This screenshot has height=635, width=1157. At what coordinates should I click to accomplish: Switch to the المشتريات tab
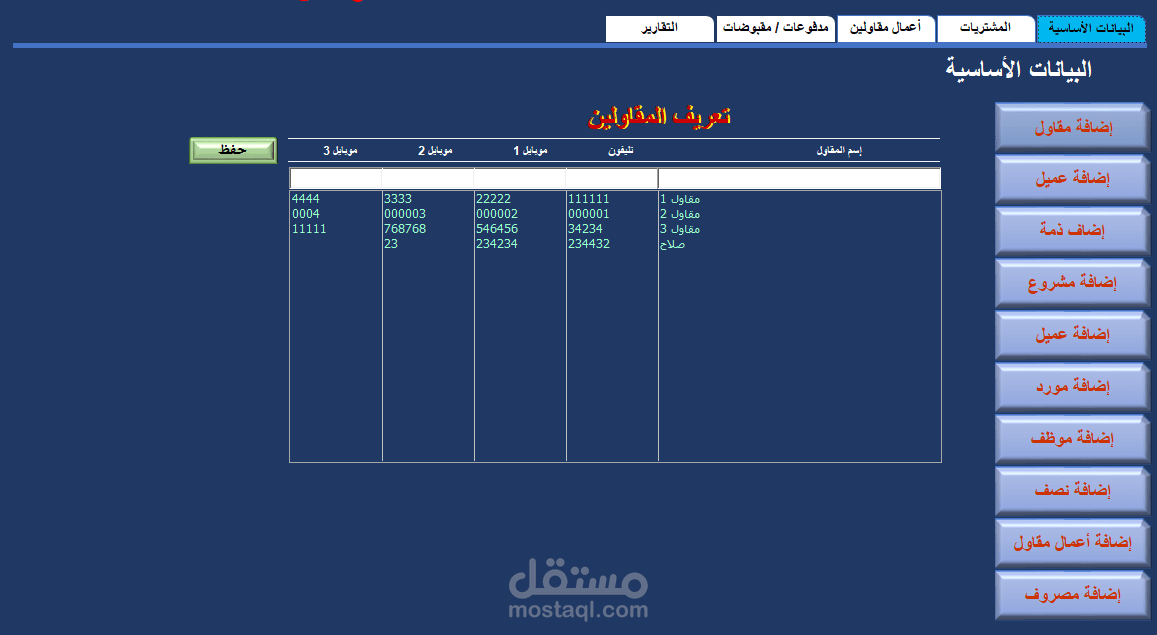coord(985,29)
